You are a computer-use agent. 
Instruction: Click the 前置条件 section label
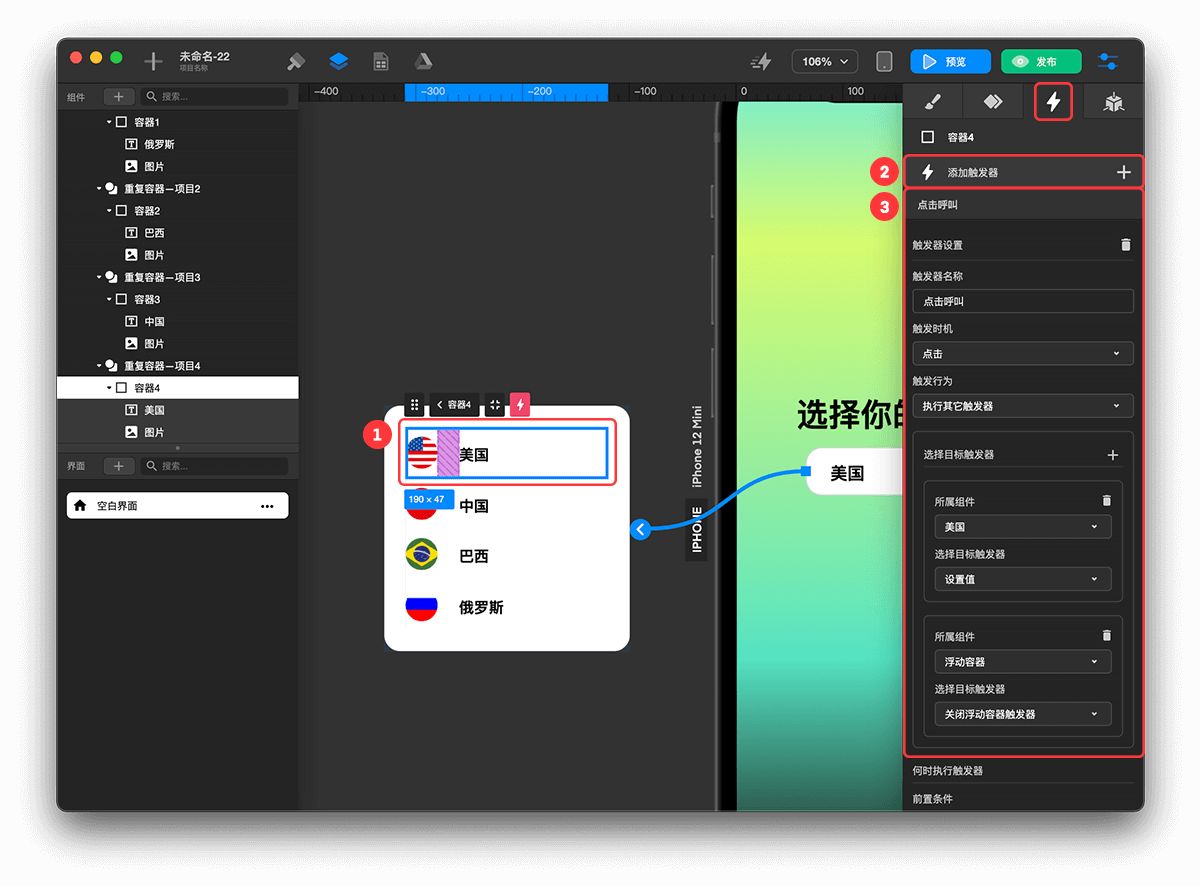click(932, 799)
